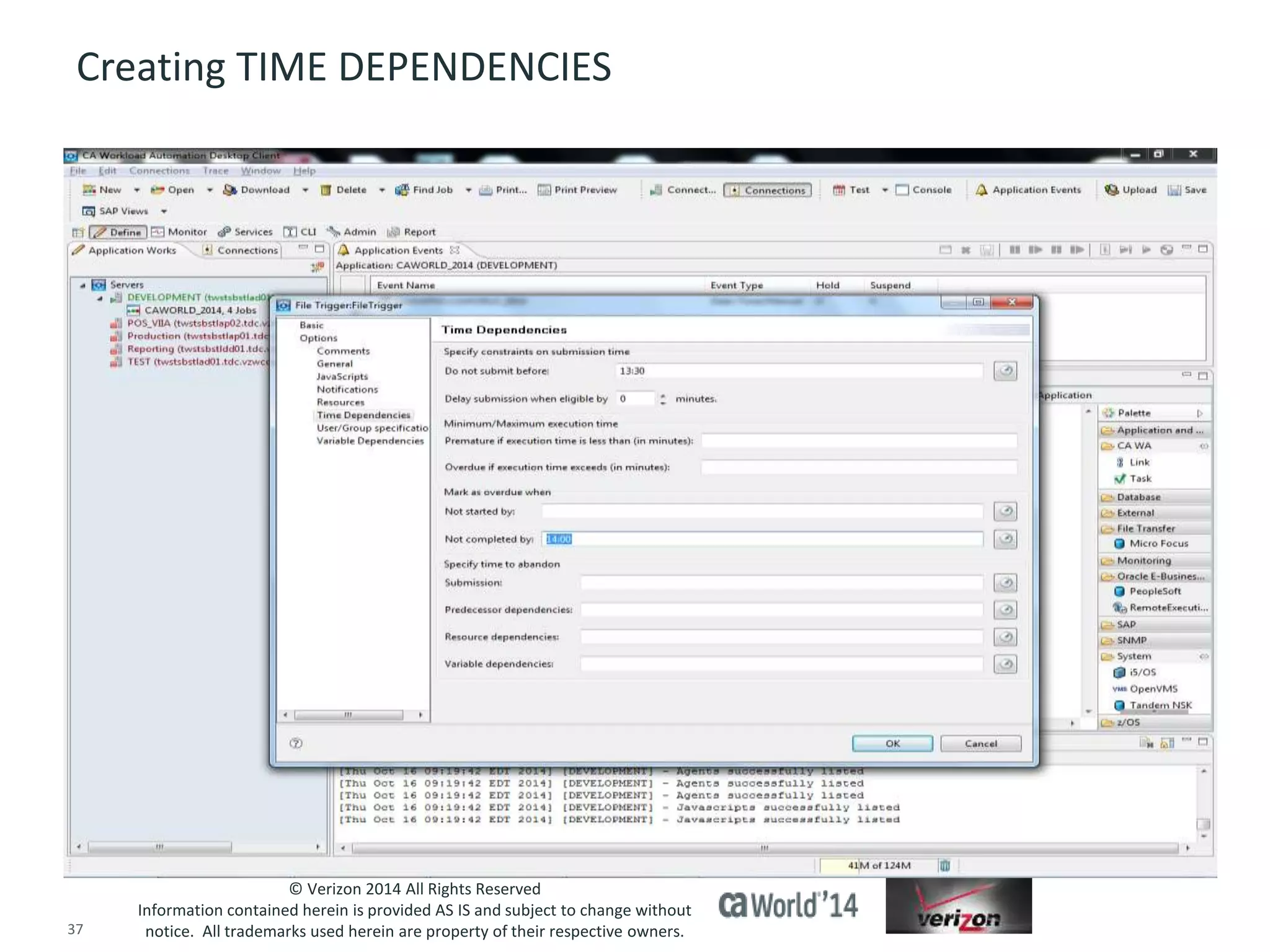Click the Print Preview toolbar icon

[544, 190]
